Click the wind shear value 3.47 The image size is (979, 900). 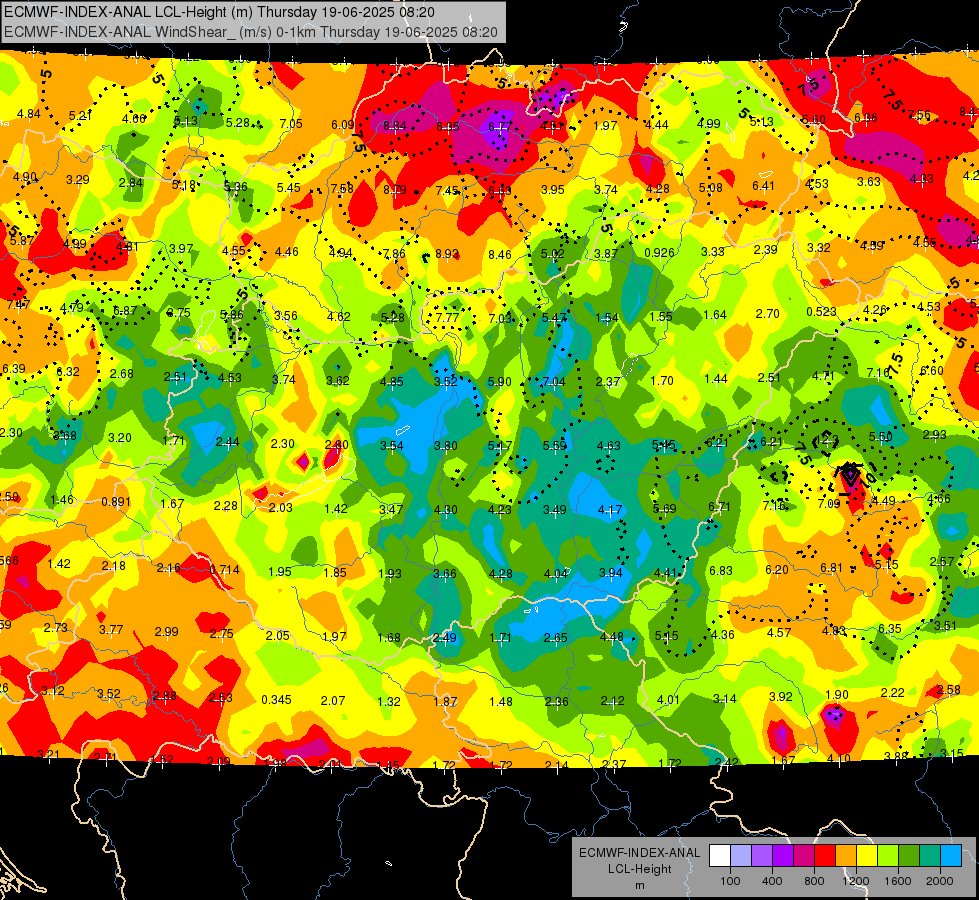click(391, 510)
